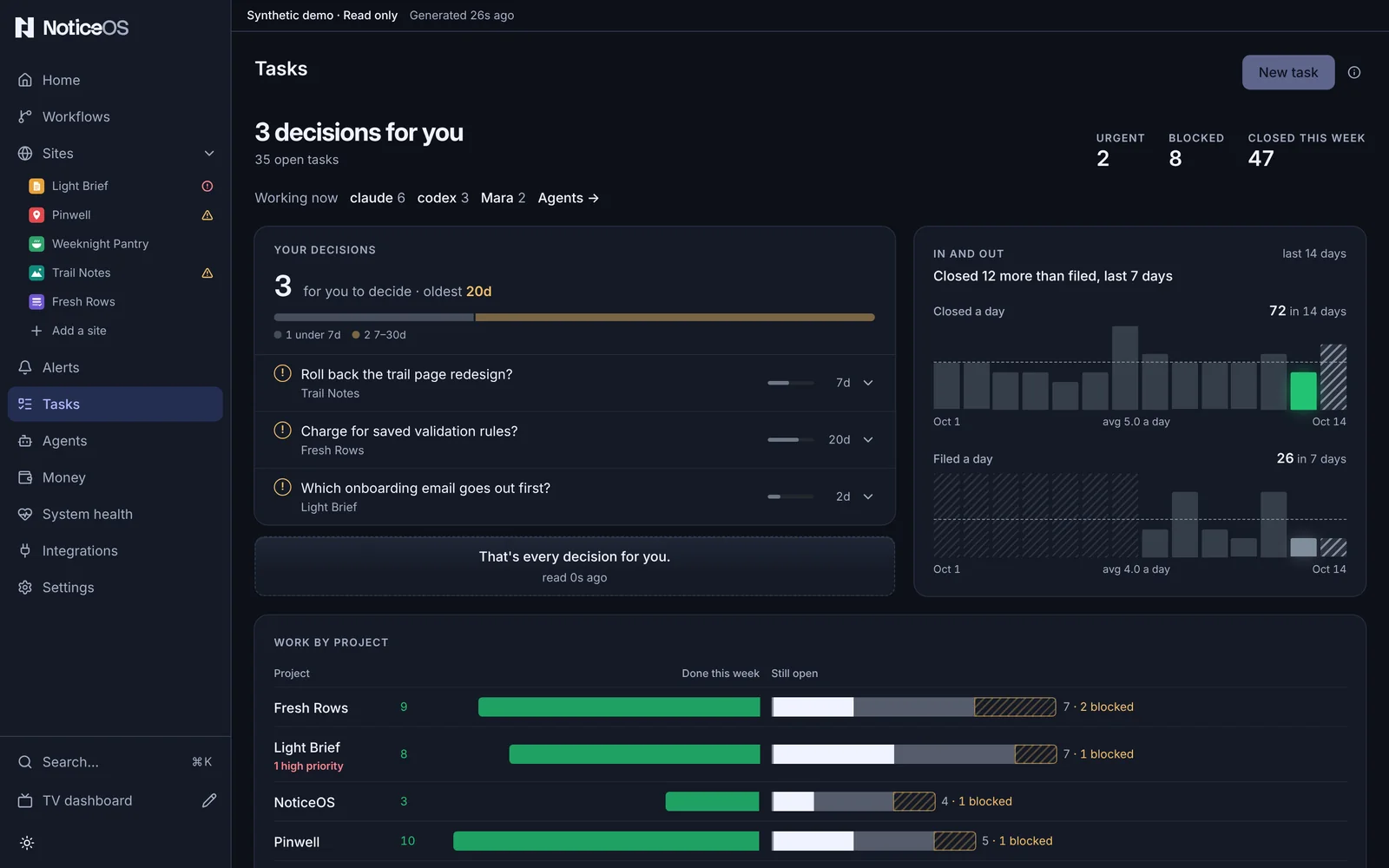
Task: Click the New task button
Action: (1288, 72)
